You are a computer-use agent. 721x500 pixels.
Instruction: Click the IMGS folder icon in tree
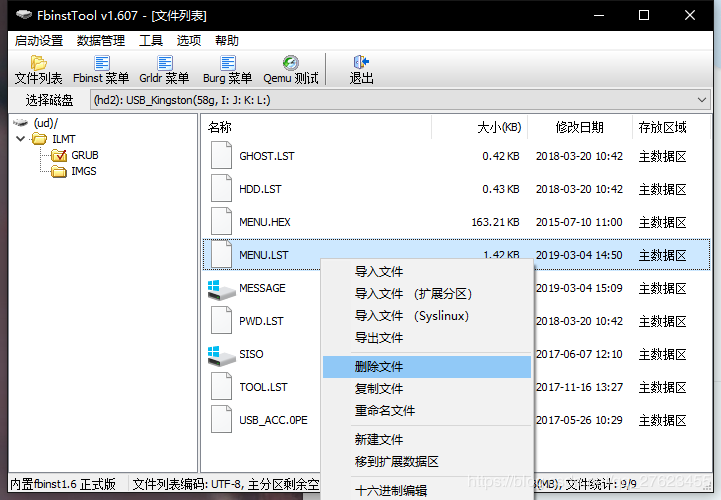coord(59,172)
